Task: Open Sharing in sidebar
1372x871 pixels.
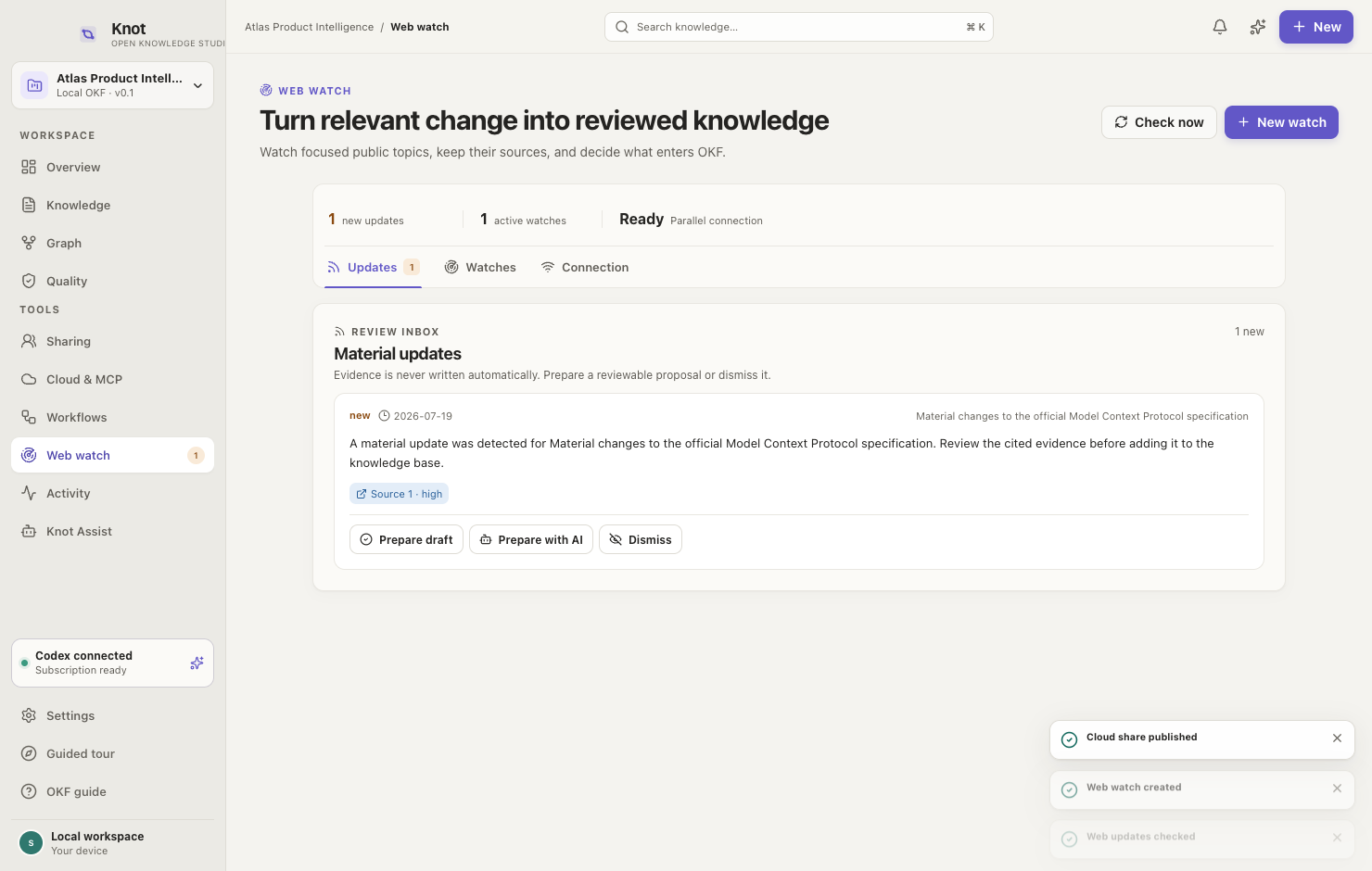Action: (112, 341)
